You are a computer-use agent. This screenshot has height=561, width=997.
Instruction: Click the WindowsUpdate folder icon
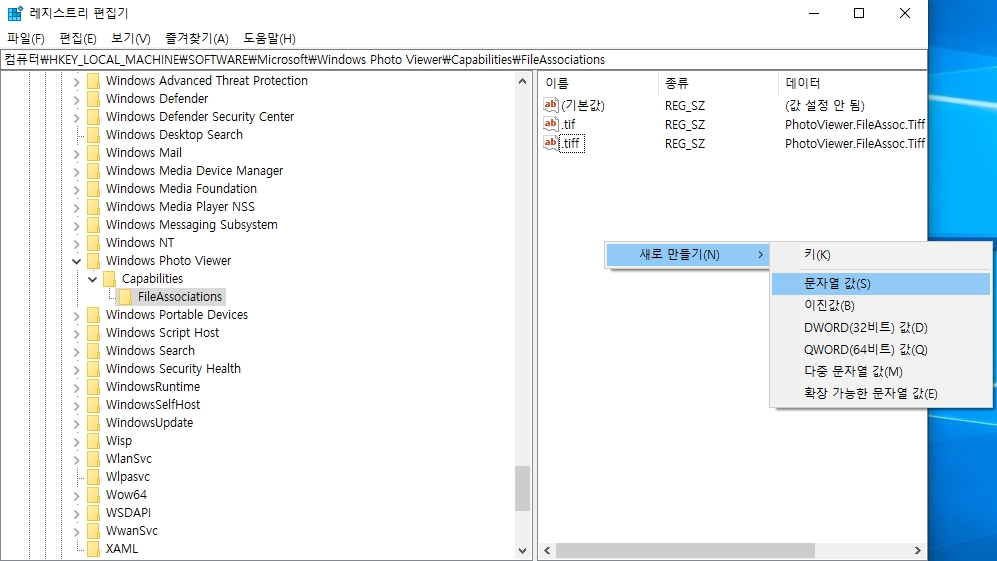tap(93, 423)
